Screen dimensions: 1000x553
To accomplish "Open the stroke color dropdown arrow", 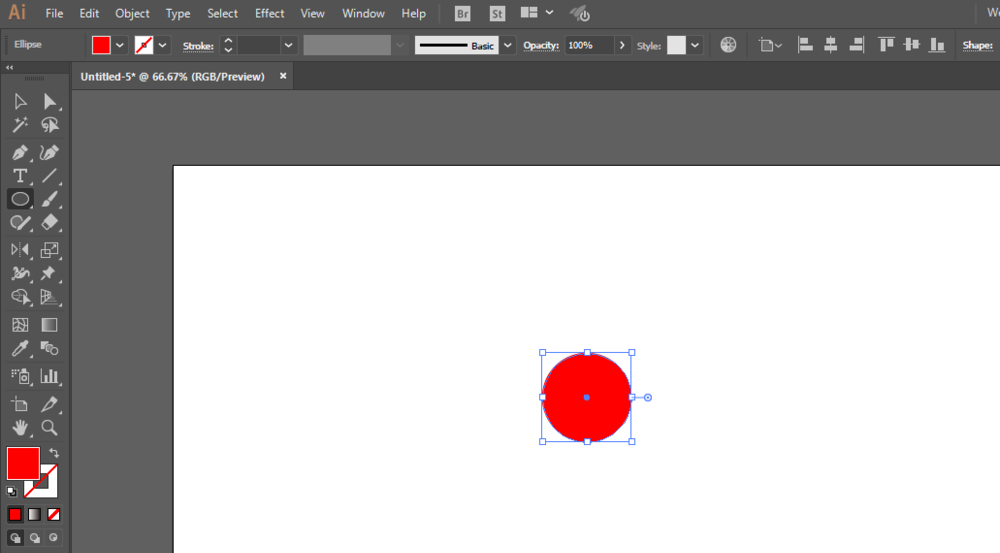I will [x=163, y=45].
